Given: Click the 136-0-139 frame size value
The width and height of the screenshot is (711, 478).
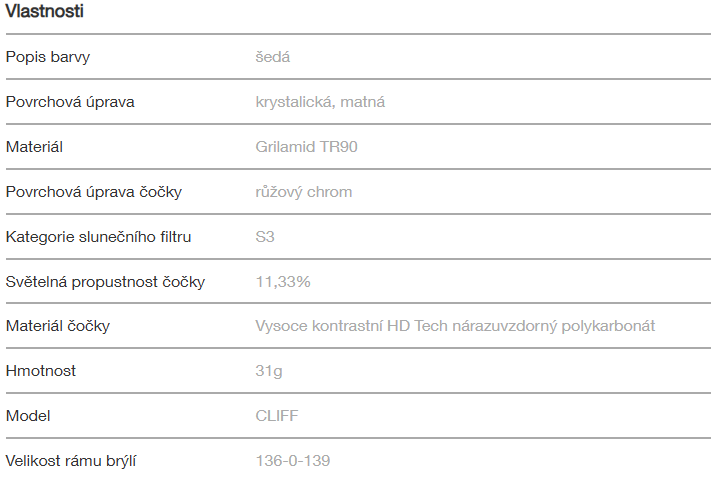Looking at the screenshot, I should pyautogui.click(x=293, y=461).
